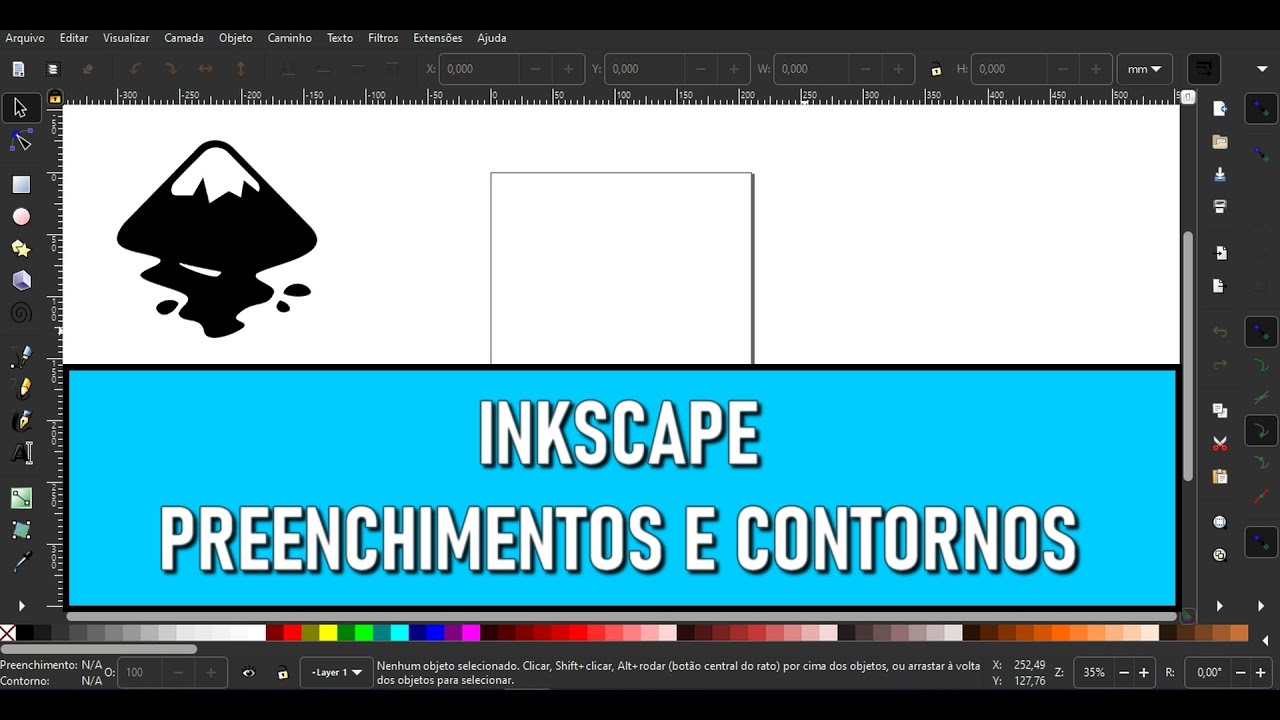Toggle the width-height ratio lock
Screen dimensions: 1280x720
coord(936,69)
